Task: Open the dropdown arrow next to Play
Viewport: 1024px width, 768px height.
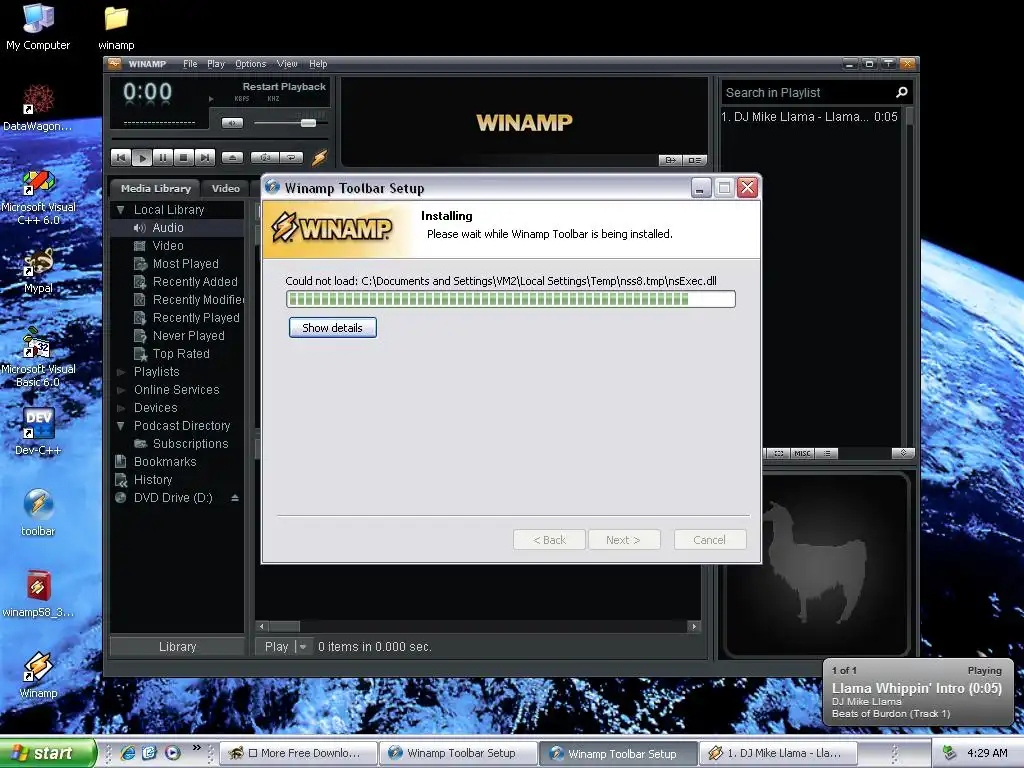Action: click(303, 647)
